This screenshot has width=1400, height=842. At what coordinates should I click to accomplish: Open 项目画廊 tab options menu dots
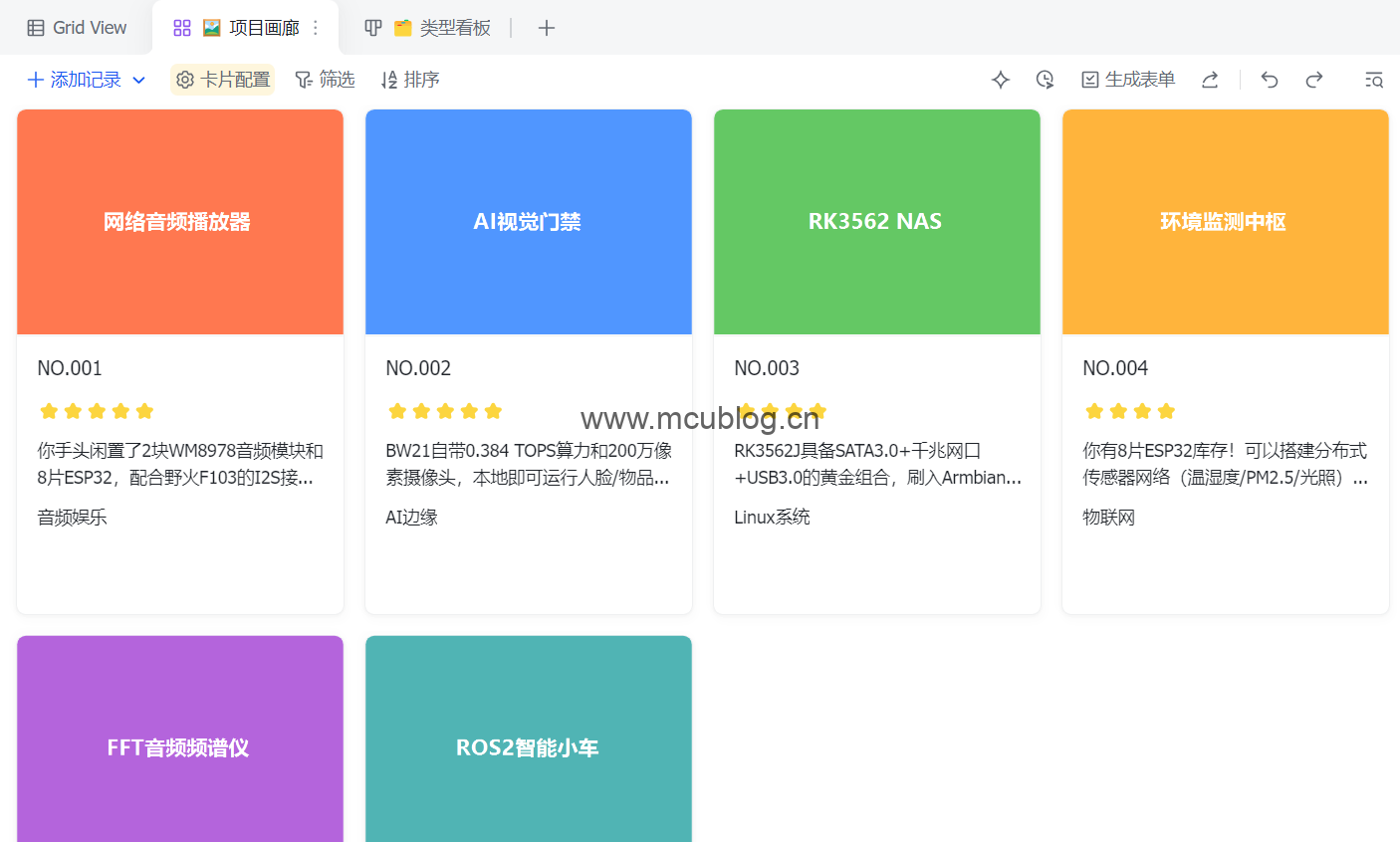coord(316,28)
